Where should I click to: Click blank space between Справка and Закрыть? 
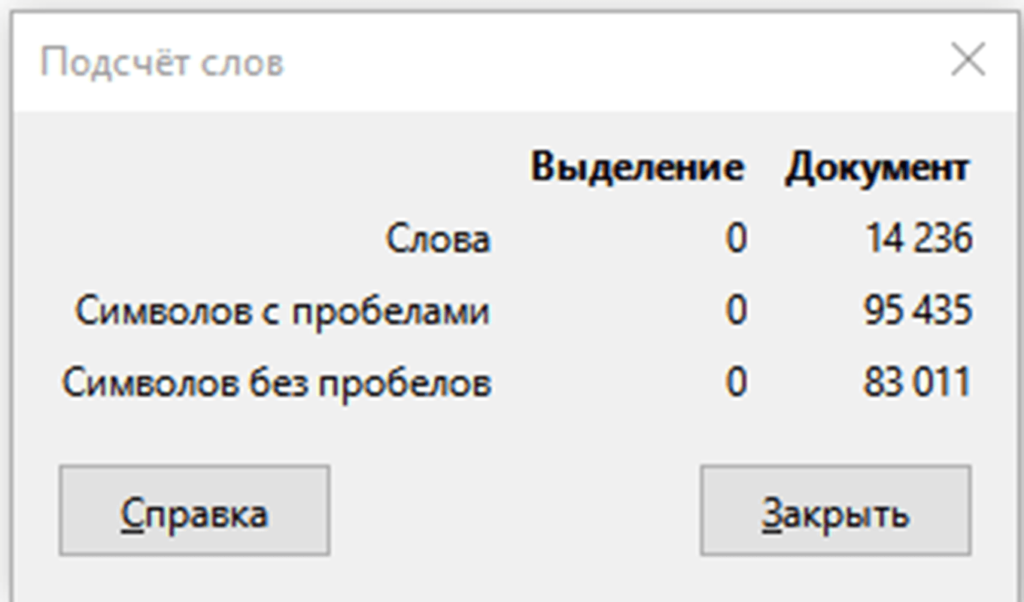[515, 511]
